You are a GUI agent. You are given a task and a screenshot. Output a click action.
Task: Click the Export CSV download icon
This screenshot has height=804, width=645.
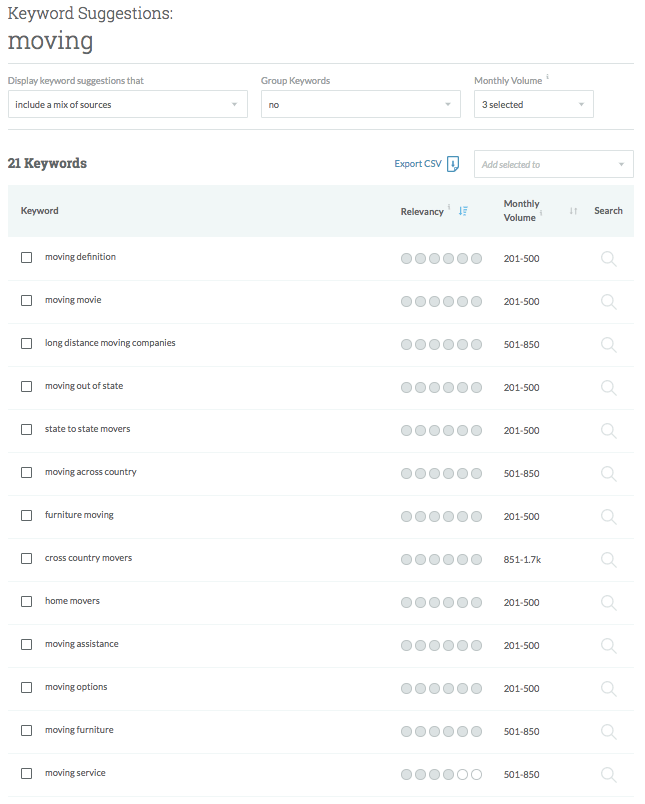pos(453,164)
